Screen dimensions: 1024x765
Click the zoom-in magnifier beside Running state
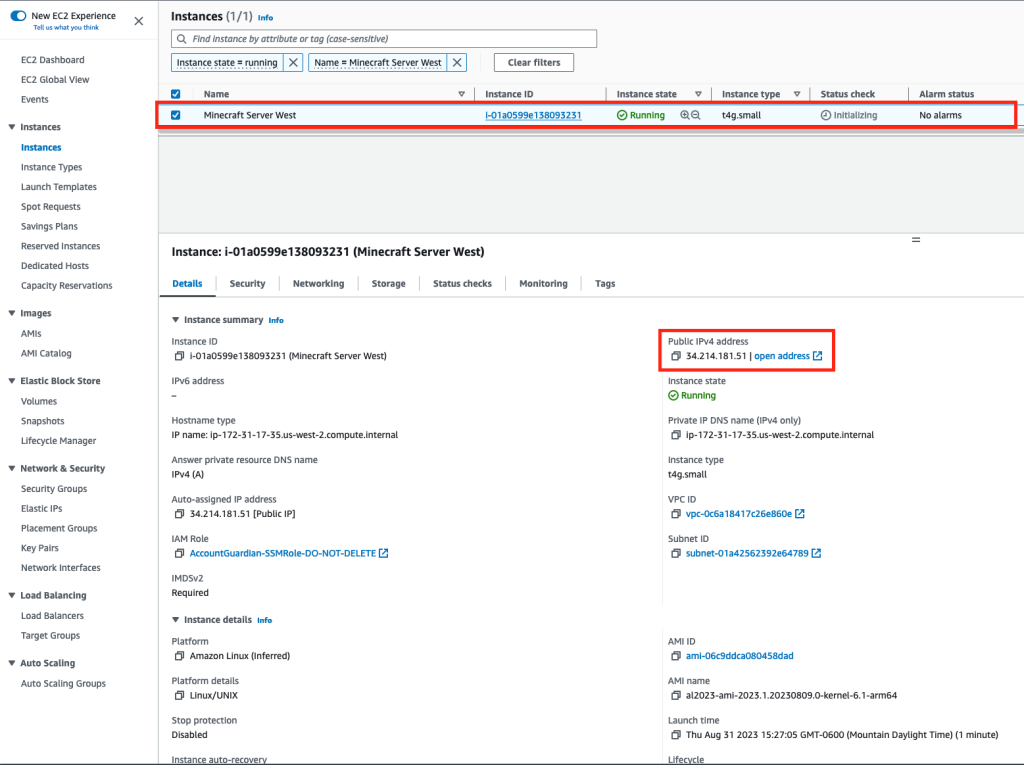click(685, 114)
